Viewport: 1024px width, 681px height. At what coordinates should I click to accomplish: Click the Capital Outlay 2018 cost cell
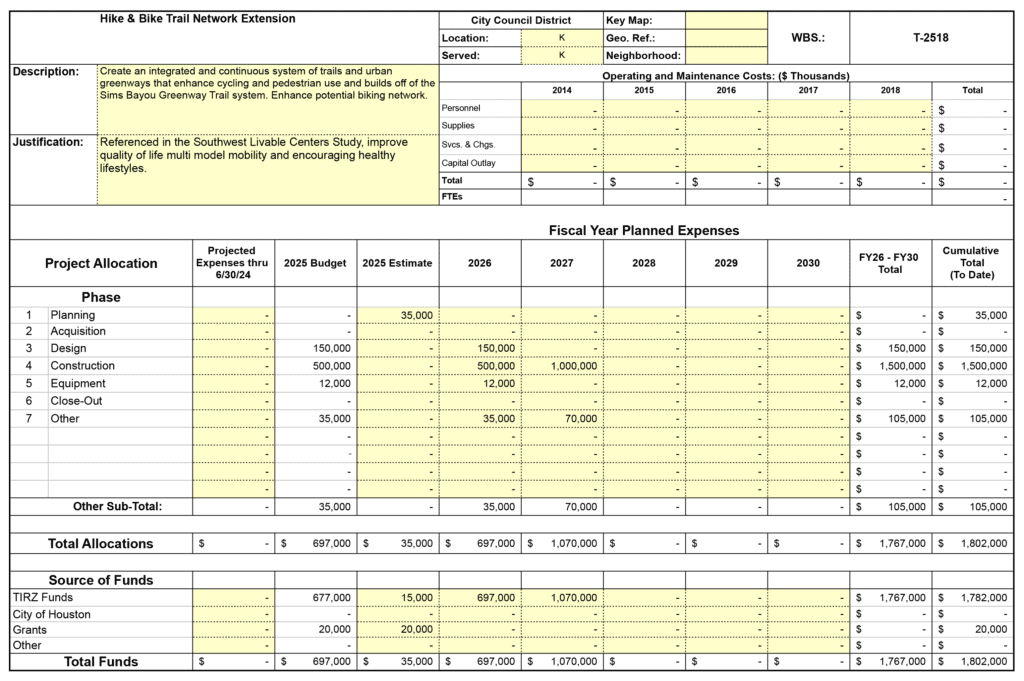coord(890,163)
